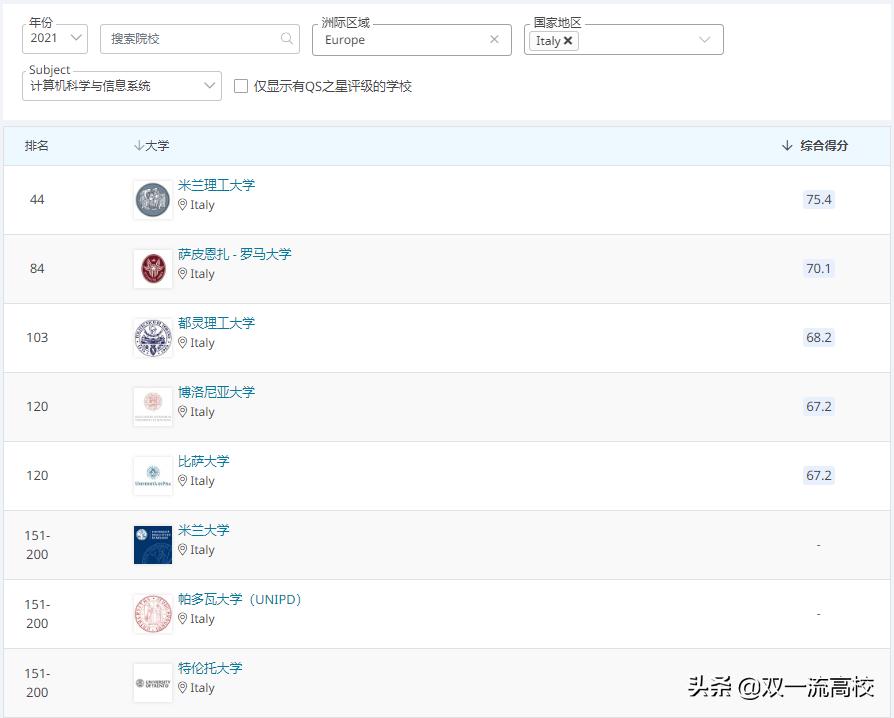Screen dimensions: 894x718
Task: Click the magnifier icon in the 搜索院校 field
Action: [x=287, y=39]
